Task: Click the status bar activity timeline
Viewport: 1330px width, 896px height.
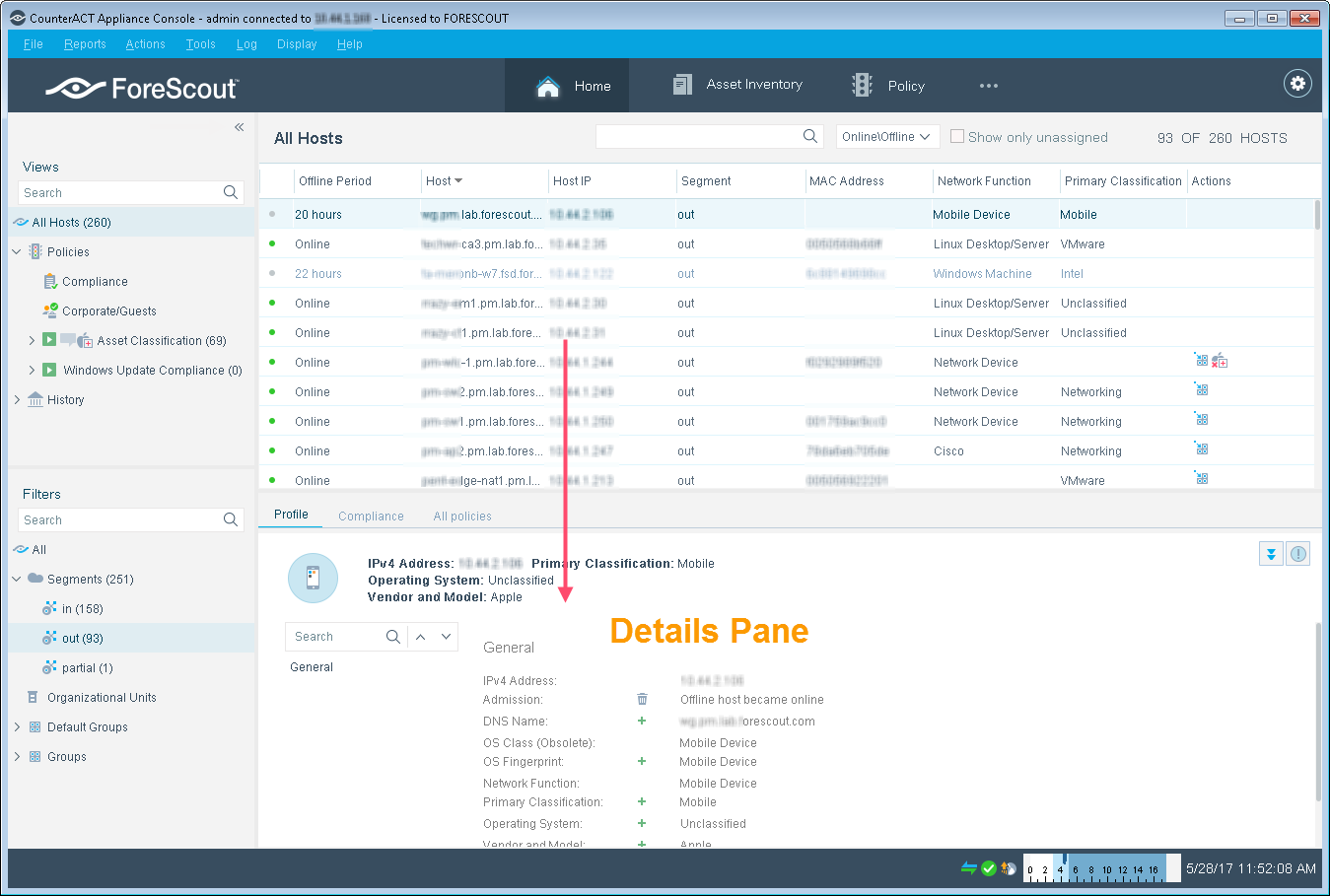Action: pos(1101,867)
